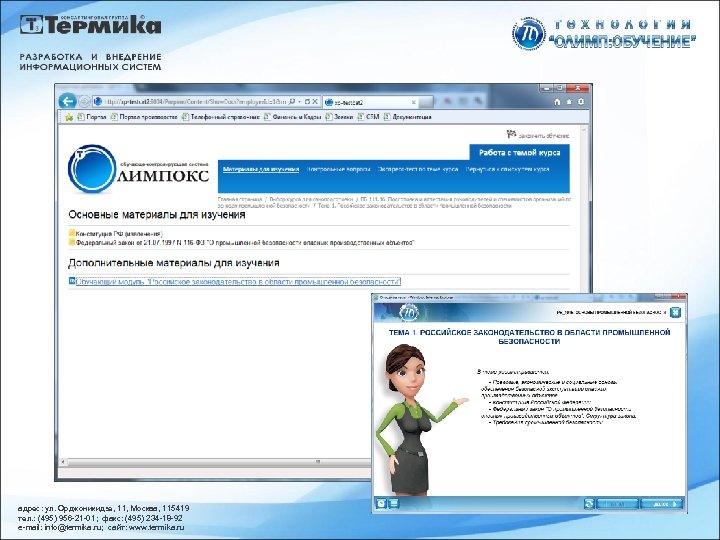Click the Далее button in the module

coord(662,504)
